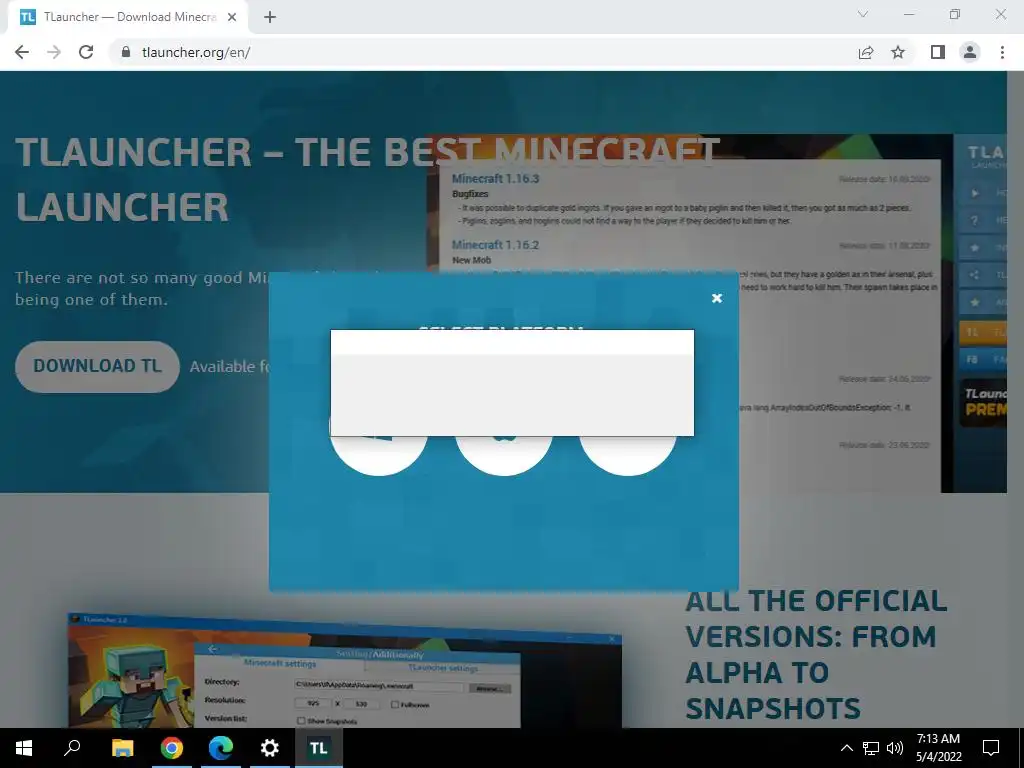
Task: Click the ALL THE OFFICIAL VERSIONS heading
Action: pyautogui.click(x=816, y=654)
